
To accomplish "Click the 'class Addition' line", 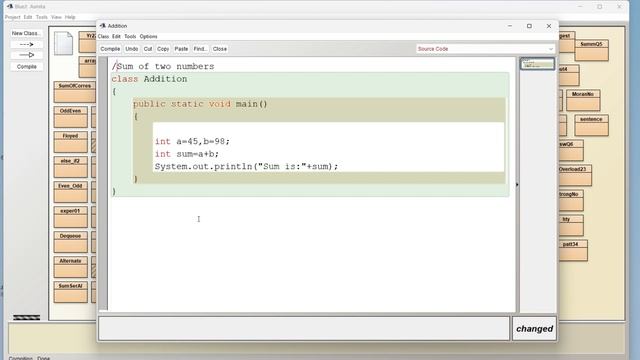I will click(x=149, y=79).
